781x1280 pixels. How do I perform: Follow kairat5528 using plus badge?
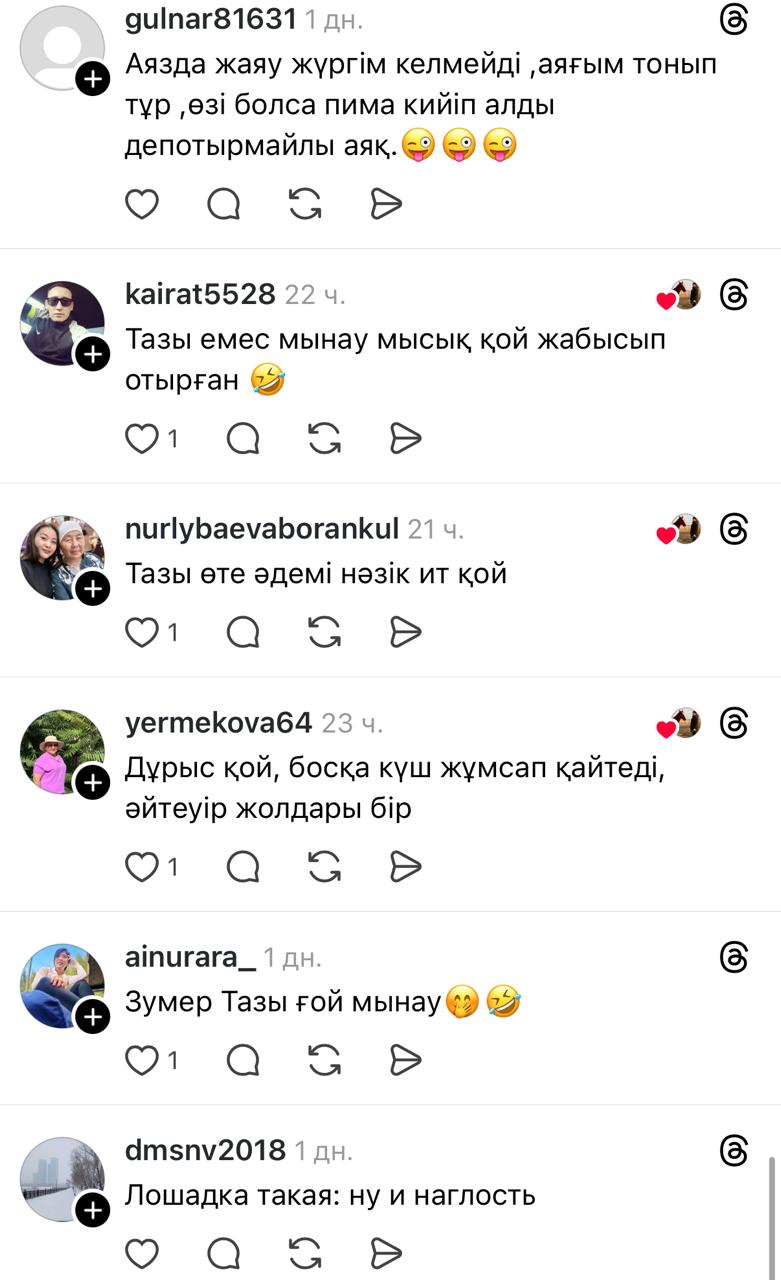pos(92,354)
